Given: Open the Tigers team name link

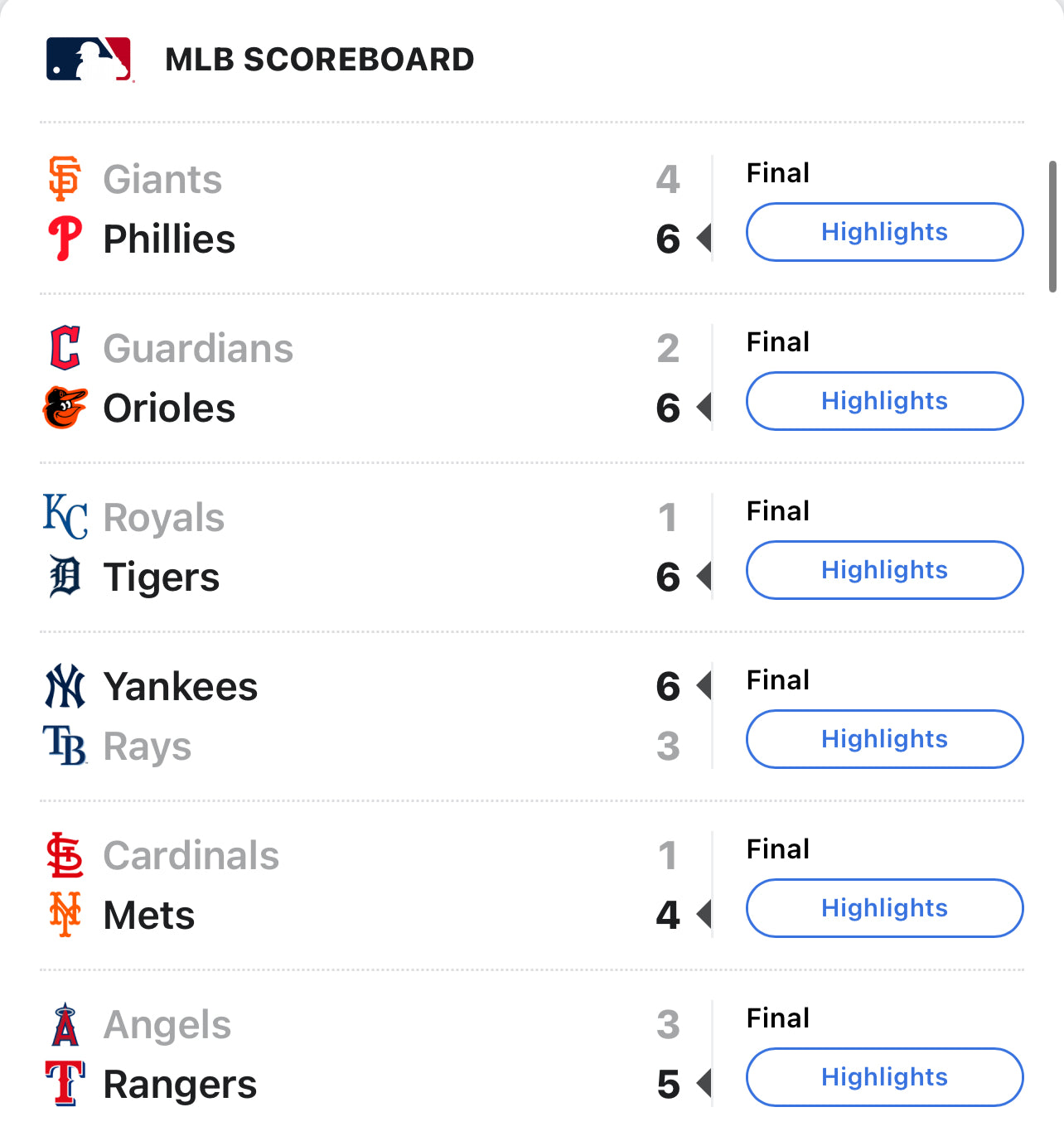Looking at the screenshot, I should (162, 578).
